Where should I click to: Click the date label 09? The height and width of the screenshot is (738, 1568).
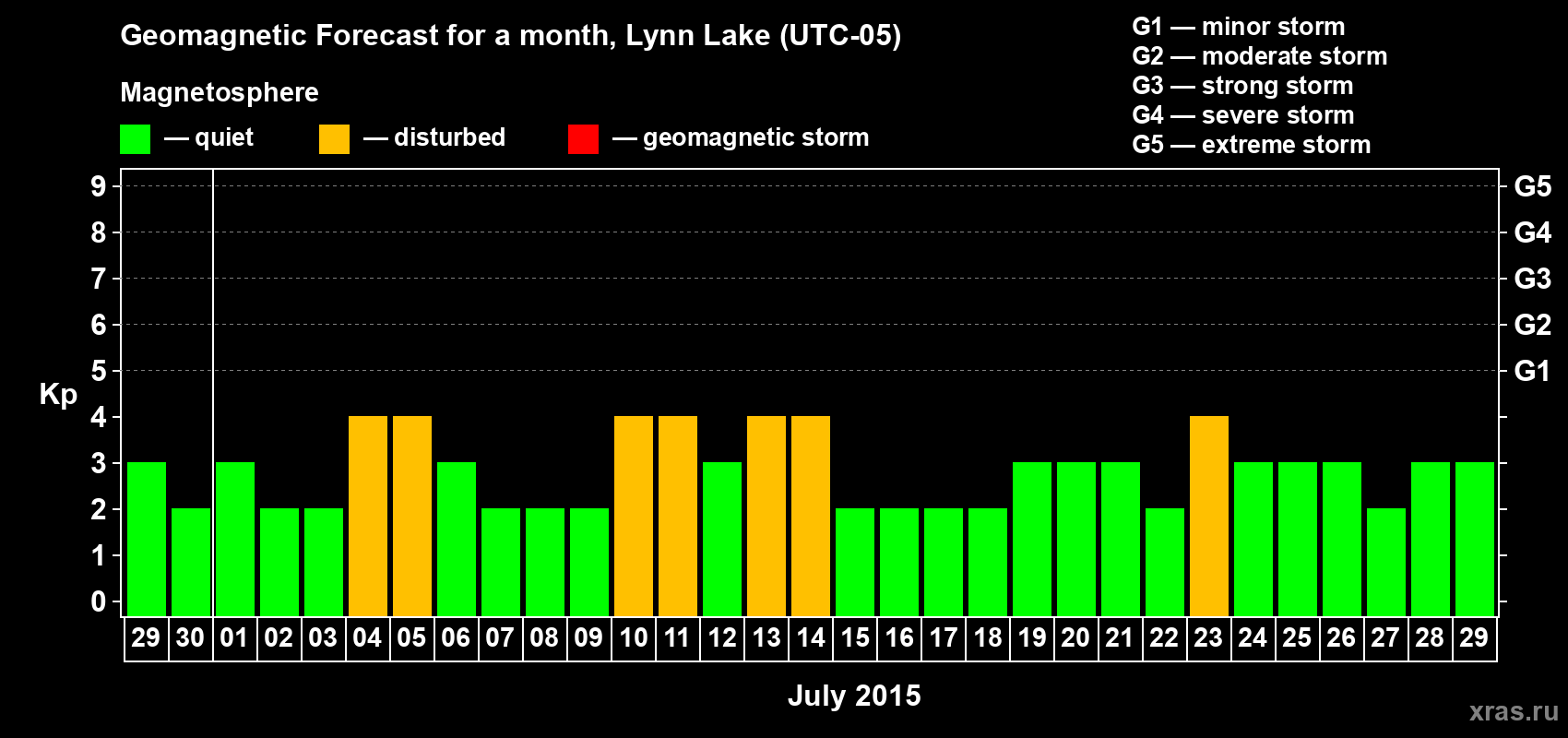(x=588, y=638)
